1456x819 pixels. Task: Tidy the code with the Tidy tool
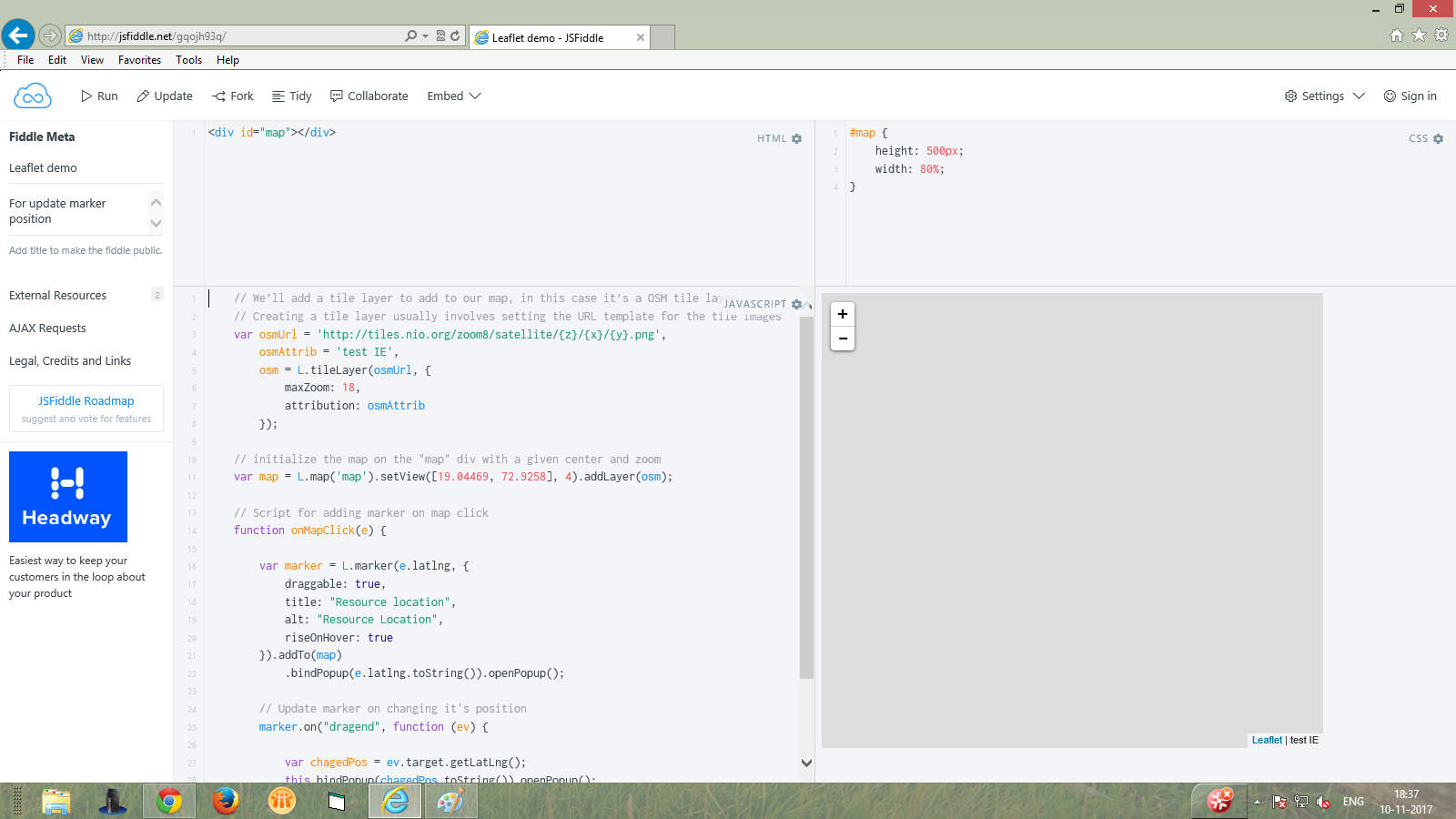tap(291, 96)
